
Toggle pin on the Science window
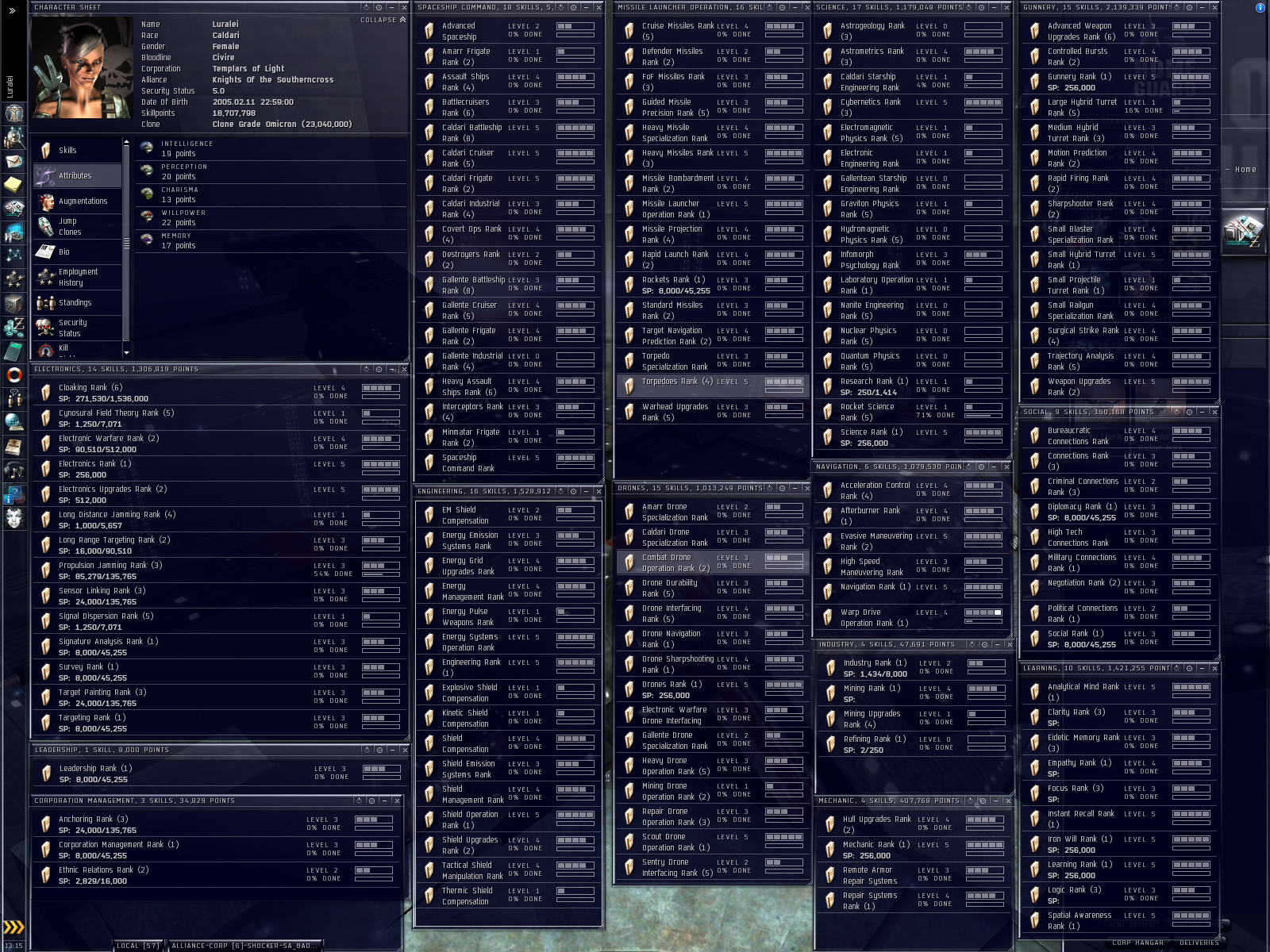[x=981, y=8]
